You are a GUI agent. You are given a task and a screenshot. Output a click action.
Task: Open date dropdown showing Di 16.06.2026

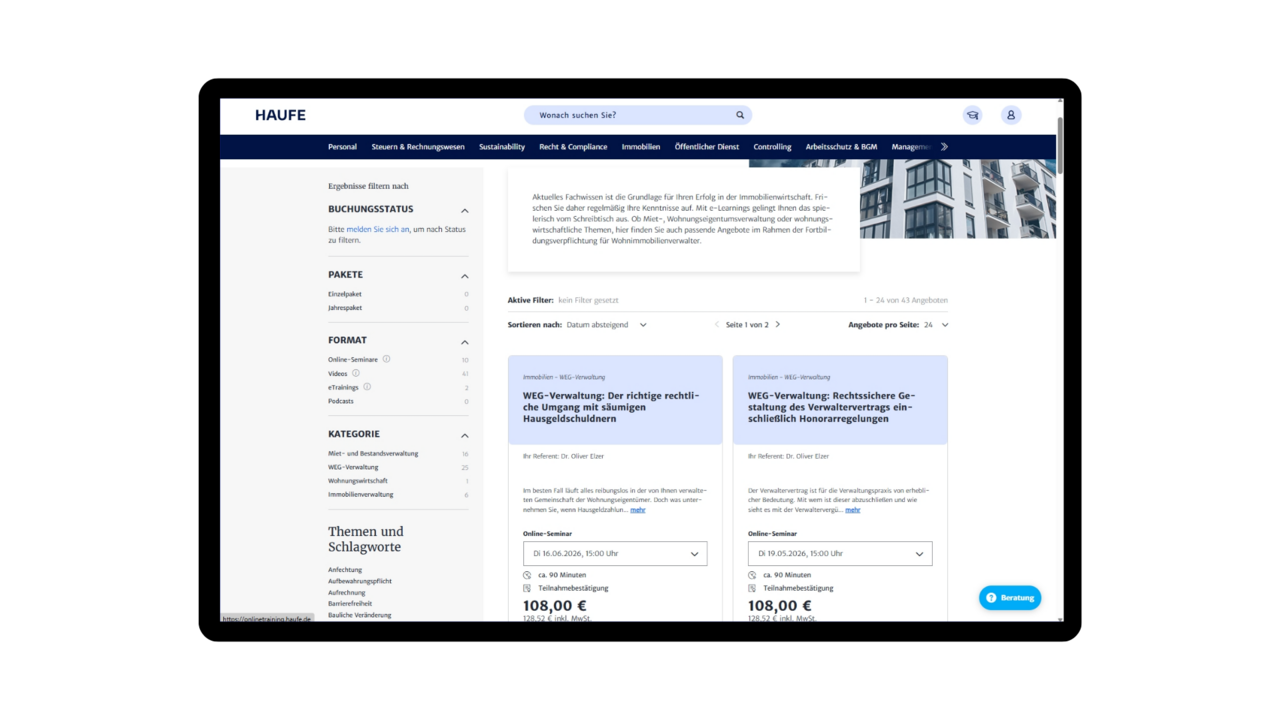[x=614, y=554]
